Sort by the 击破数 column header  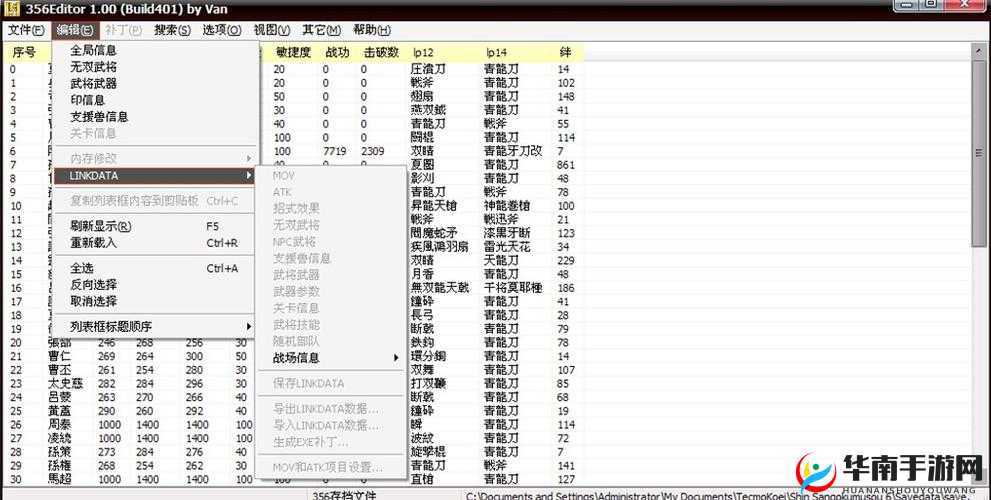[x=381, y=52]
